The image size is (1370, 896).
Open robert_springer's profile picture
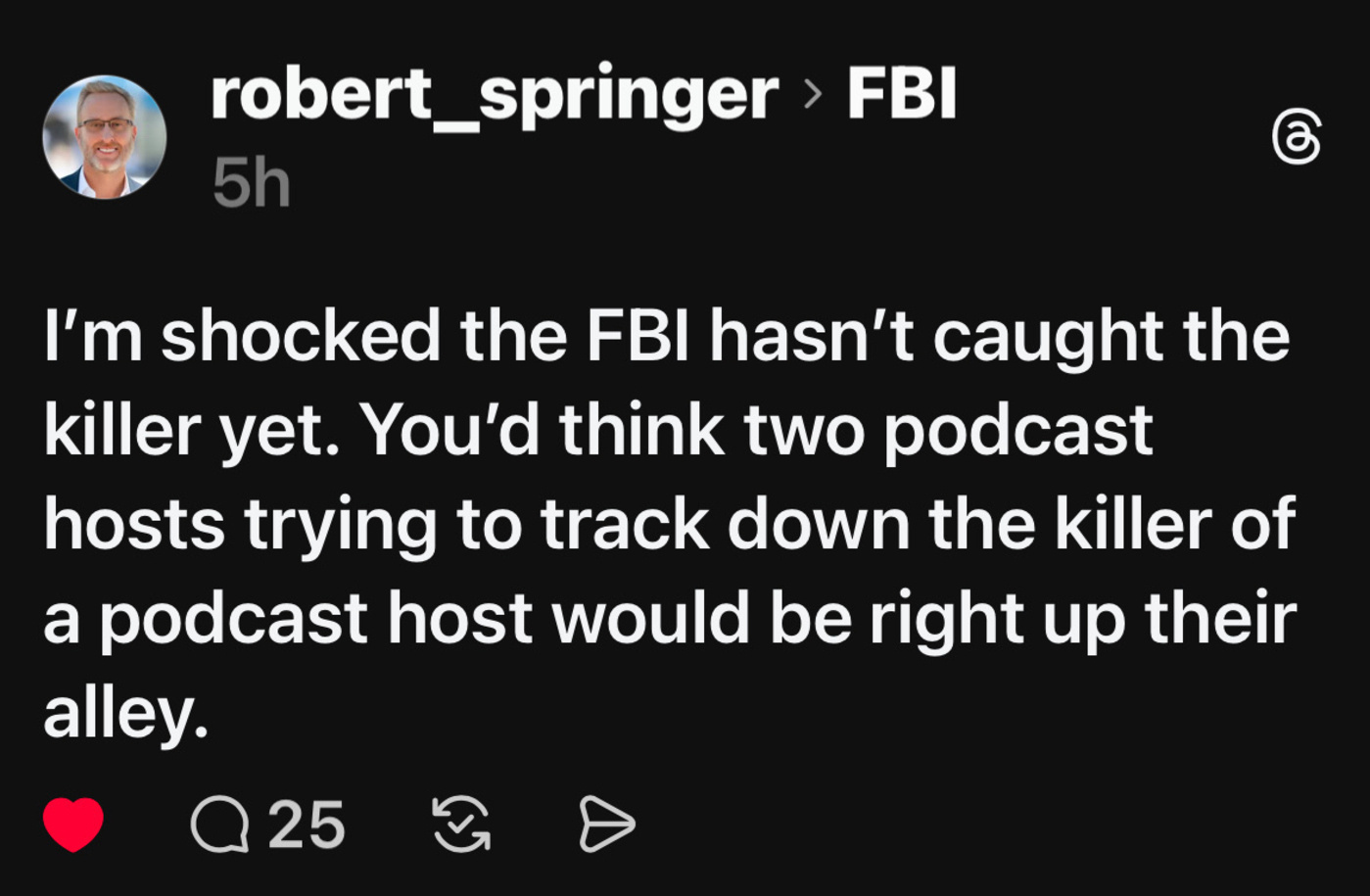105,137
